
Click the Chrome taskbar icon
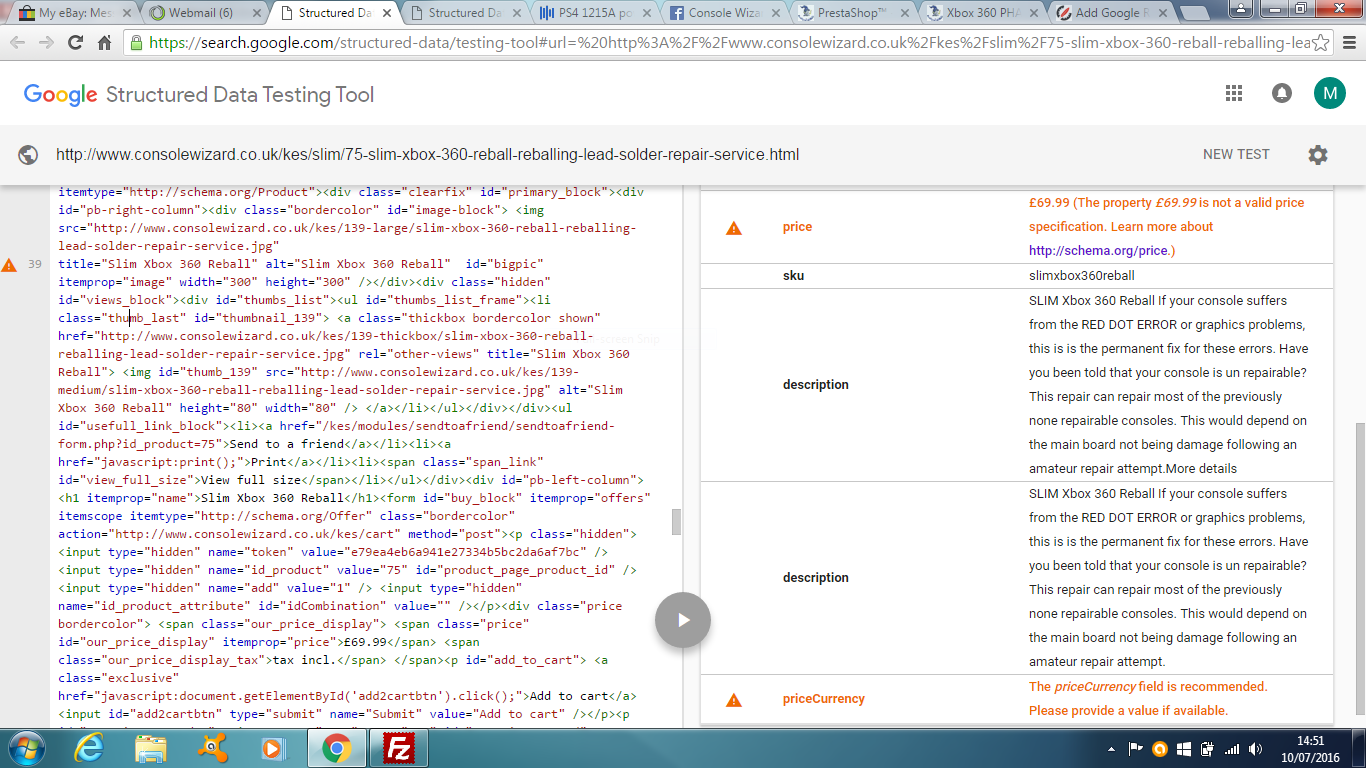click(x=335, y=748)
